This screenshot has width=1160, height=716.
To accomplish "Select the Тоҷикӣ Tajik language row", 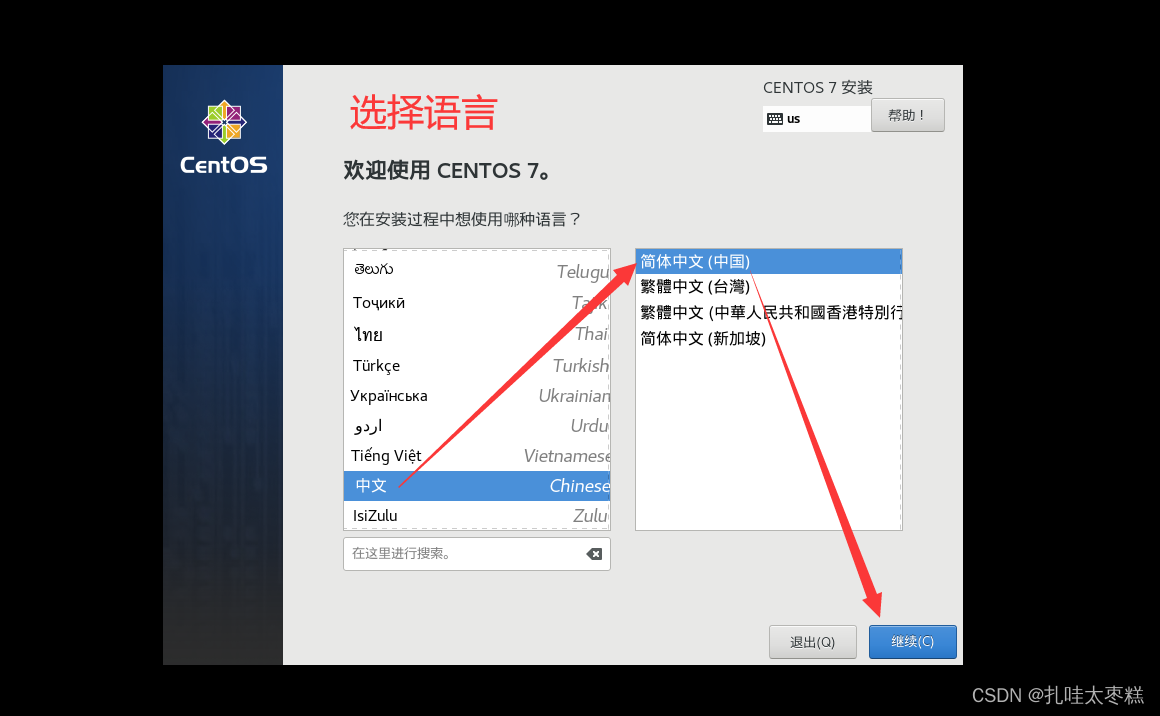I will (x=477, y=303).
